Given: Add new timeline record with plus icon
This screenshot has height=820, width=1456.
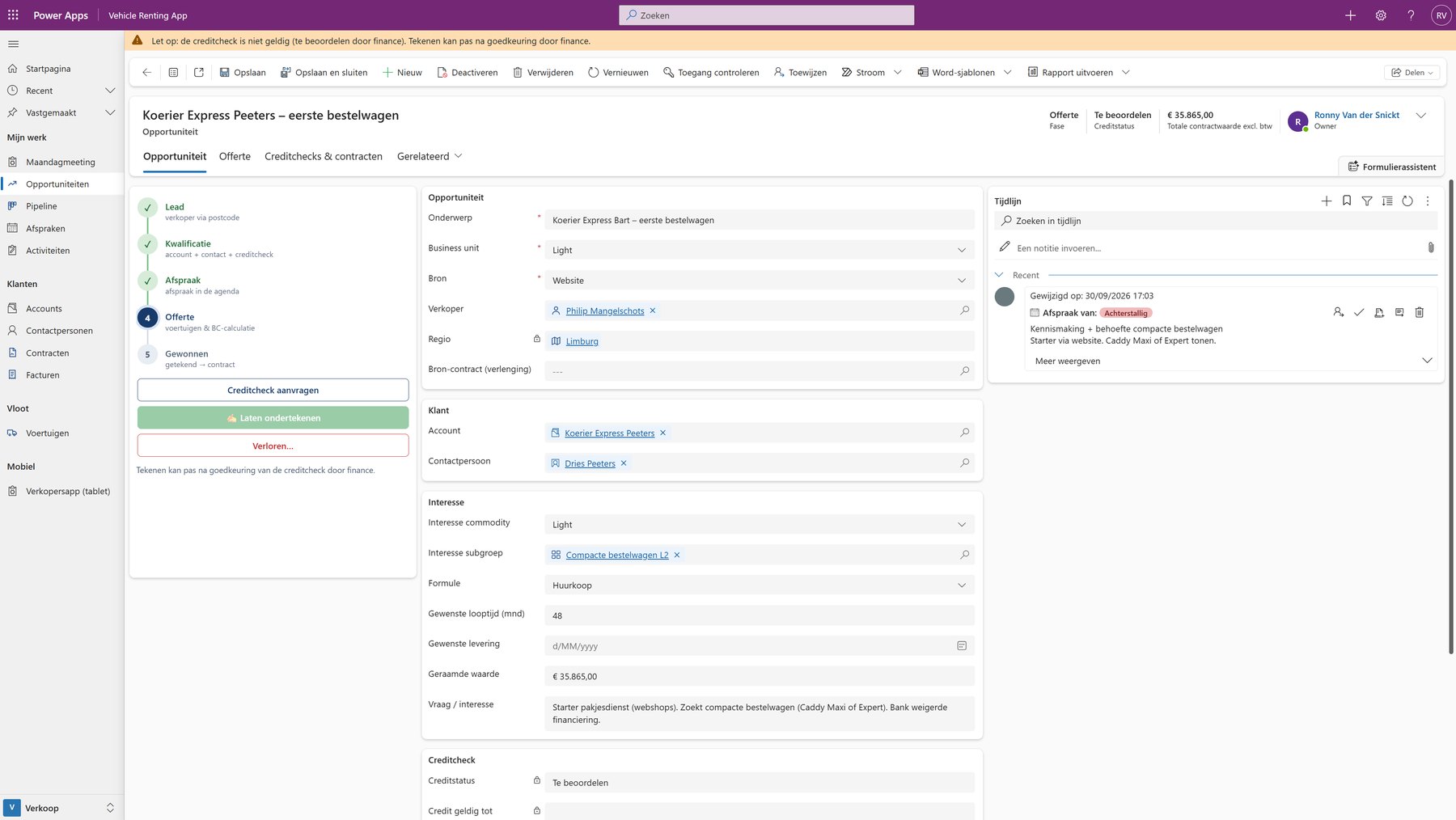Looking at the screenshot, I should coord(1327,201).
